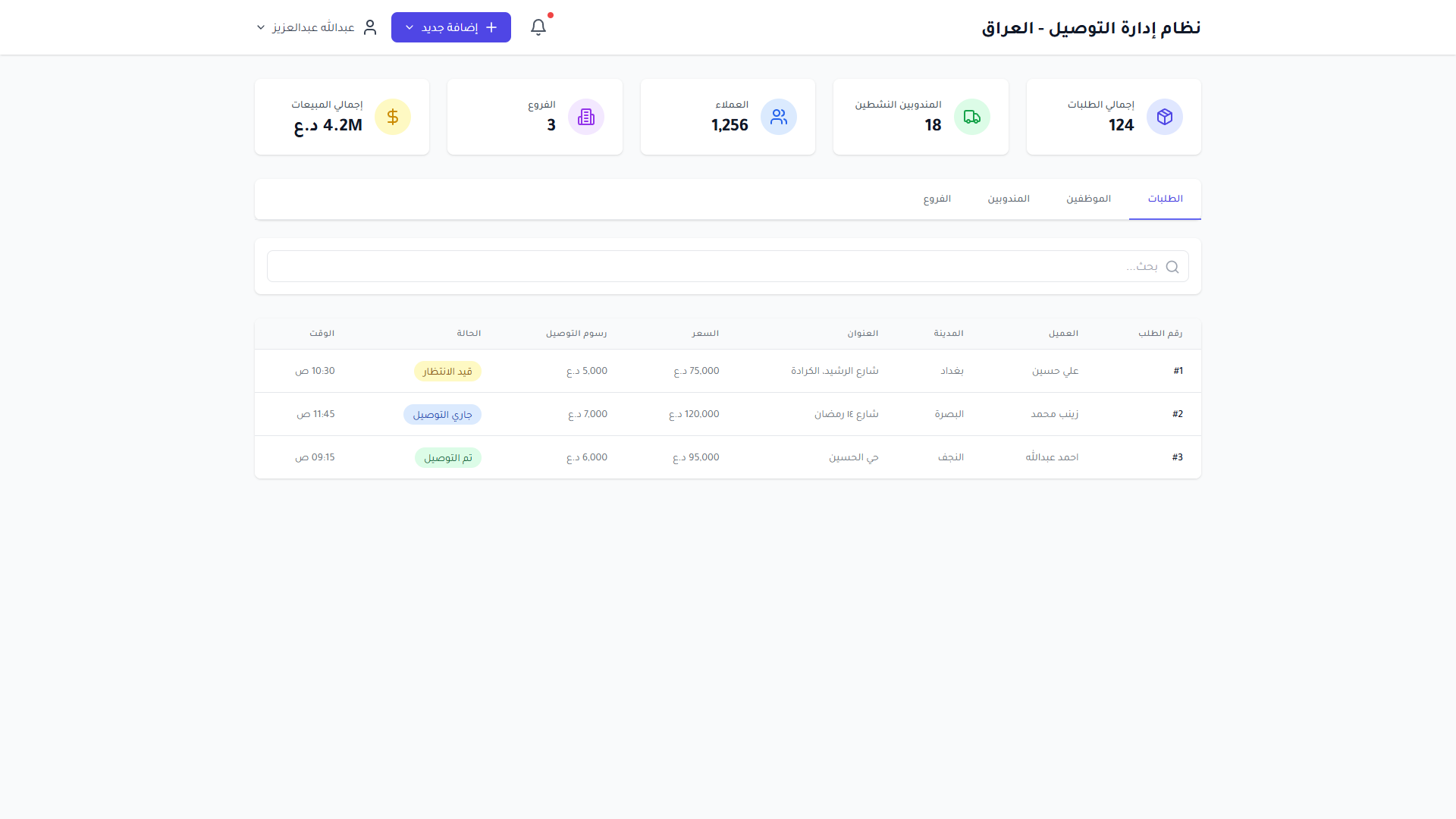Click the العنوان column header
This screenshot has height=819, width=1456.
point(863,334)
